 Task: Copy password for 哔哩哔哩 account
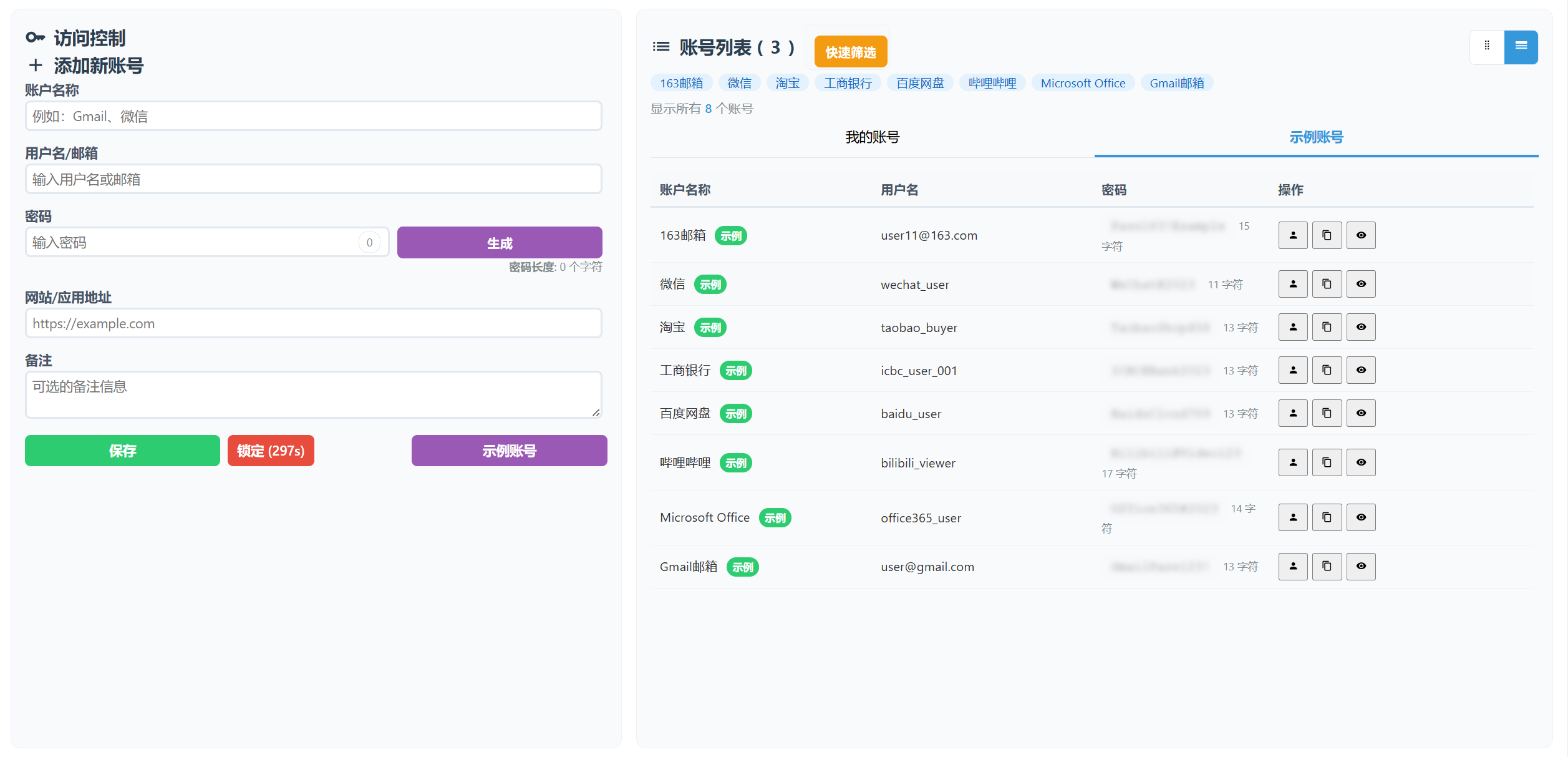pos(1327,462)
